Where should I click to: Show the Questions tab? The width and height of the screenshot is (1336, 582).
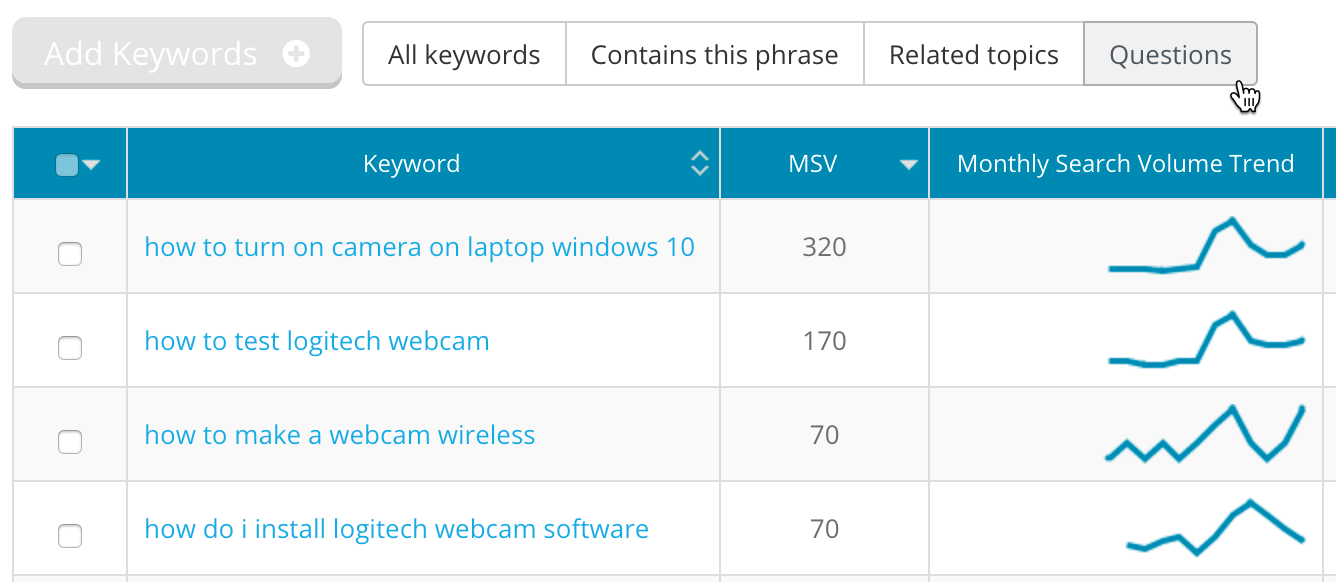coord(1170,55)
